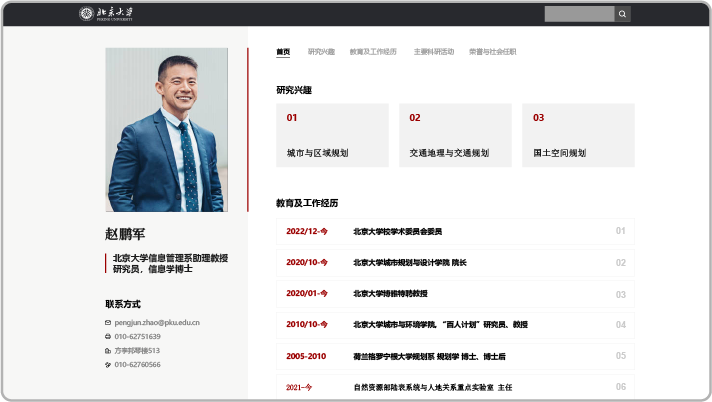Select the row 北京大学城市规划与设计学院 院长
Viewport: 712px width, 402px height.
(455, 263)
